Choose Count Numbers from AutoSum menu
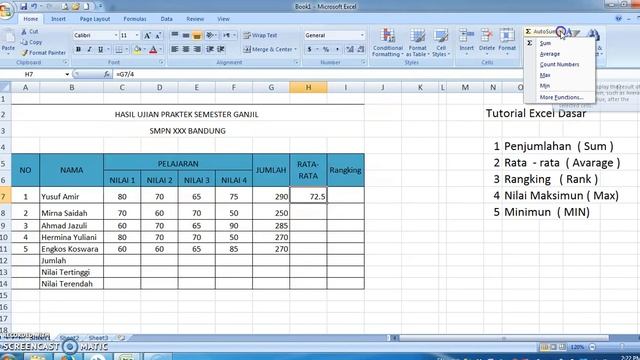This screenshot has height=360, width=640. click(559, 64)
